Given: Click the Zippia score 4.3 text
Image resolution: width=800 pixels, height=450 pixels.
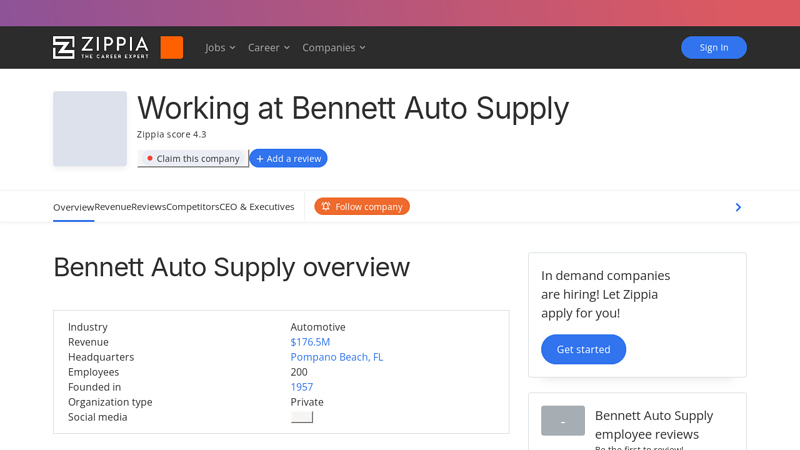Looking at the screenshot, I should pos(171,134).
